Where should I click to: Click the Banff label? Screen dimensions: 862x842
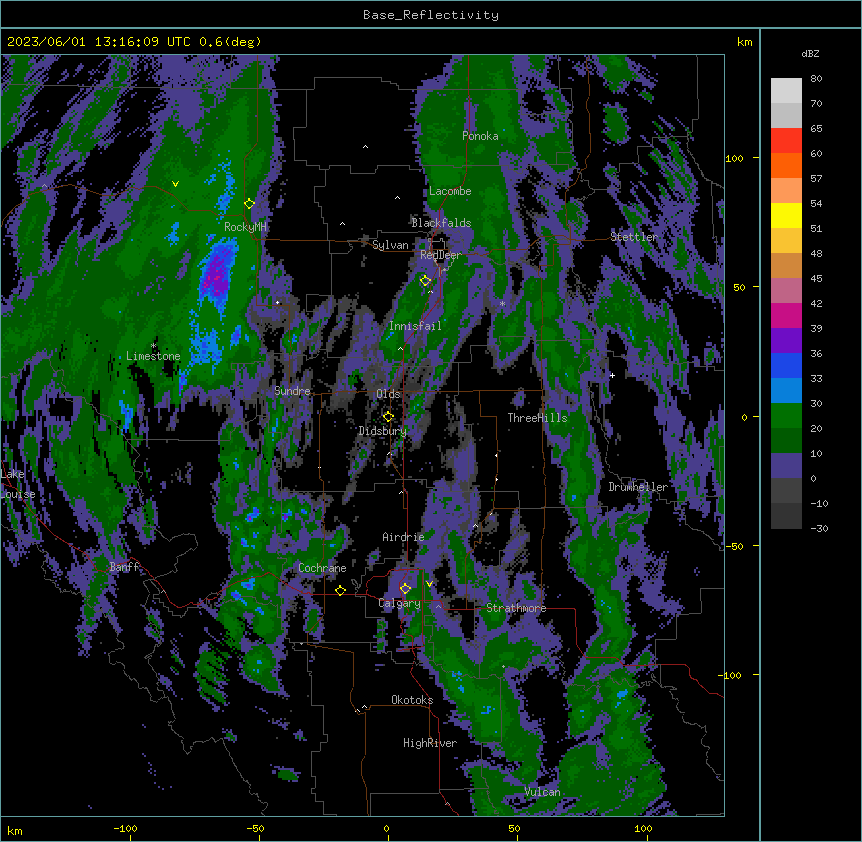coord(124,567)
